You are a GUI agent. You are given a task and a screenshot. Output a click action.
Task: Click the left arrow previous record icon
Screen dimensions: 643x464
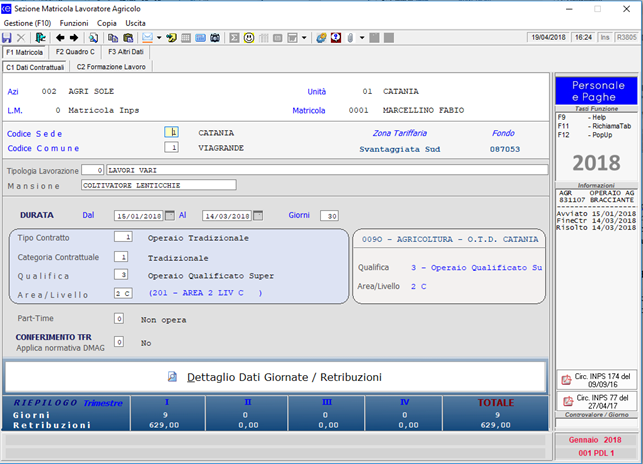[x=59, y=38]
